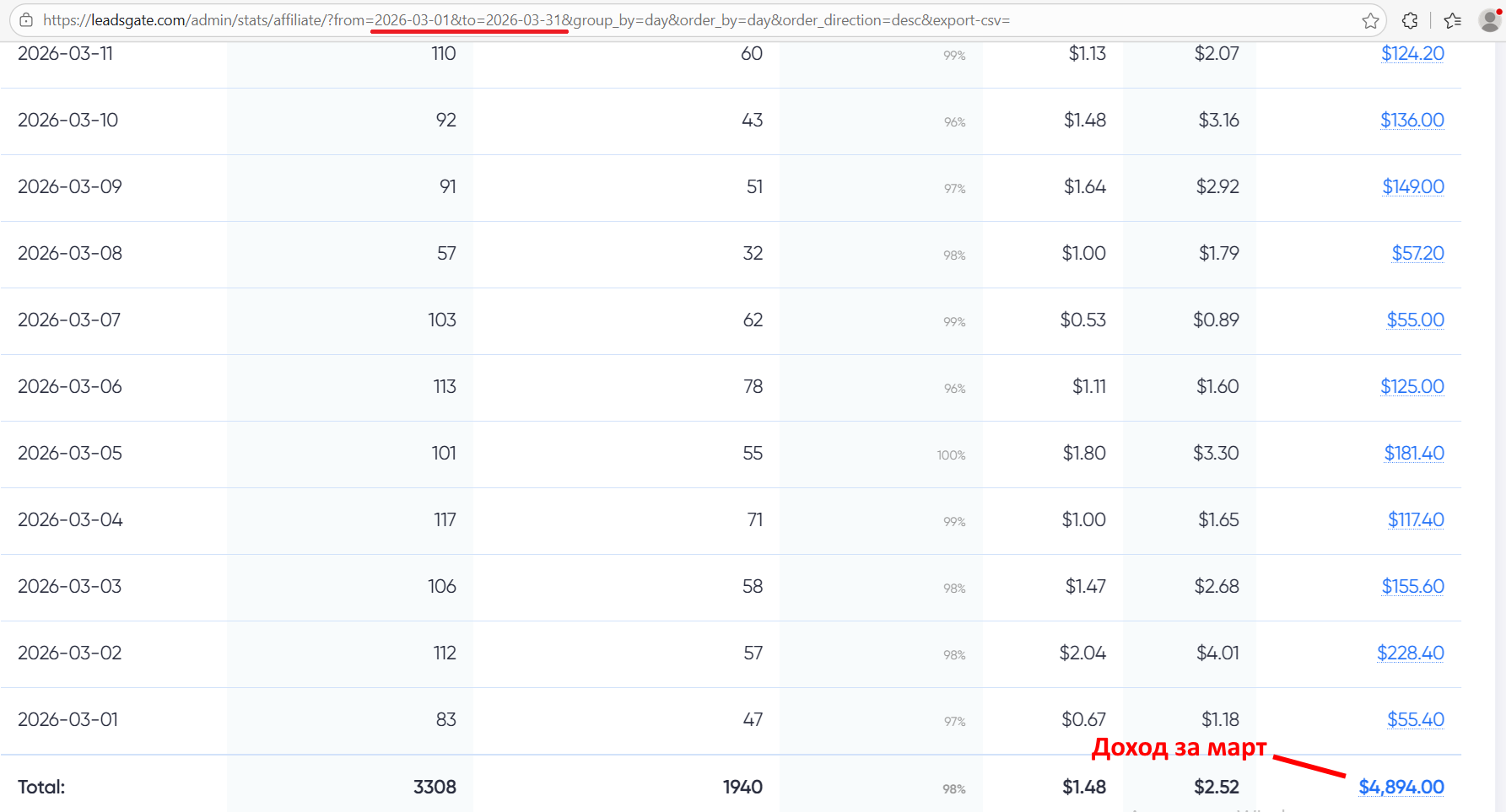Bookmark this page with the star icon
This screenshot has height=812, width=1506.
[x=1370, y=20]
